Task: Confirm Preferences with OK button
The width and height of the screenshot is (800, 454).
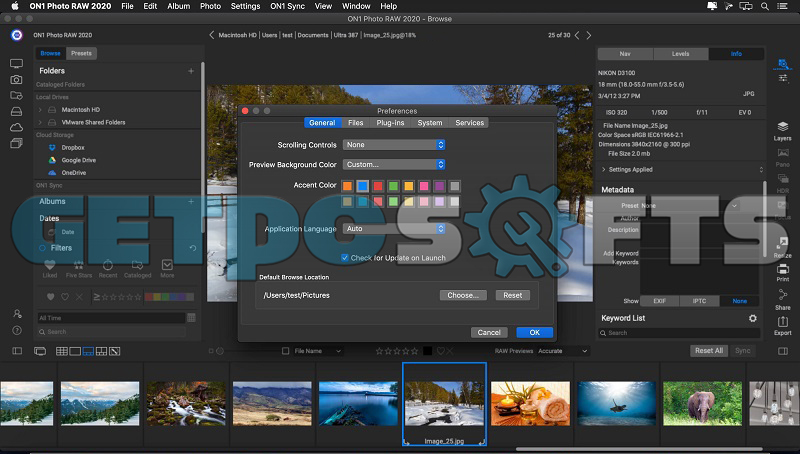Action: coord(534,333)
